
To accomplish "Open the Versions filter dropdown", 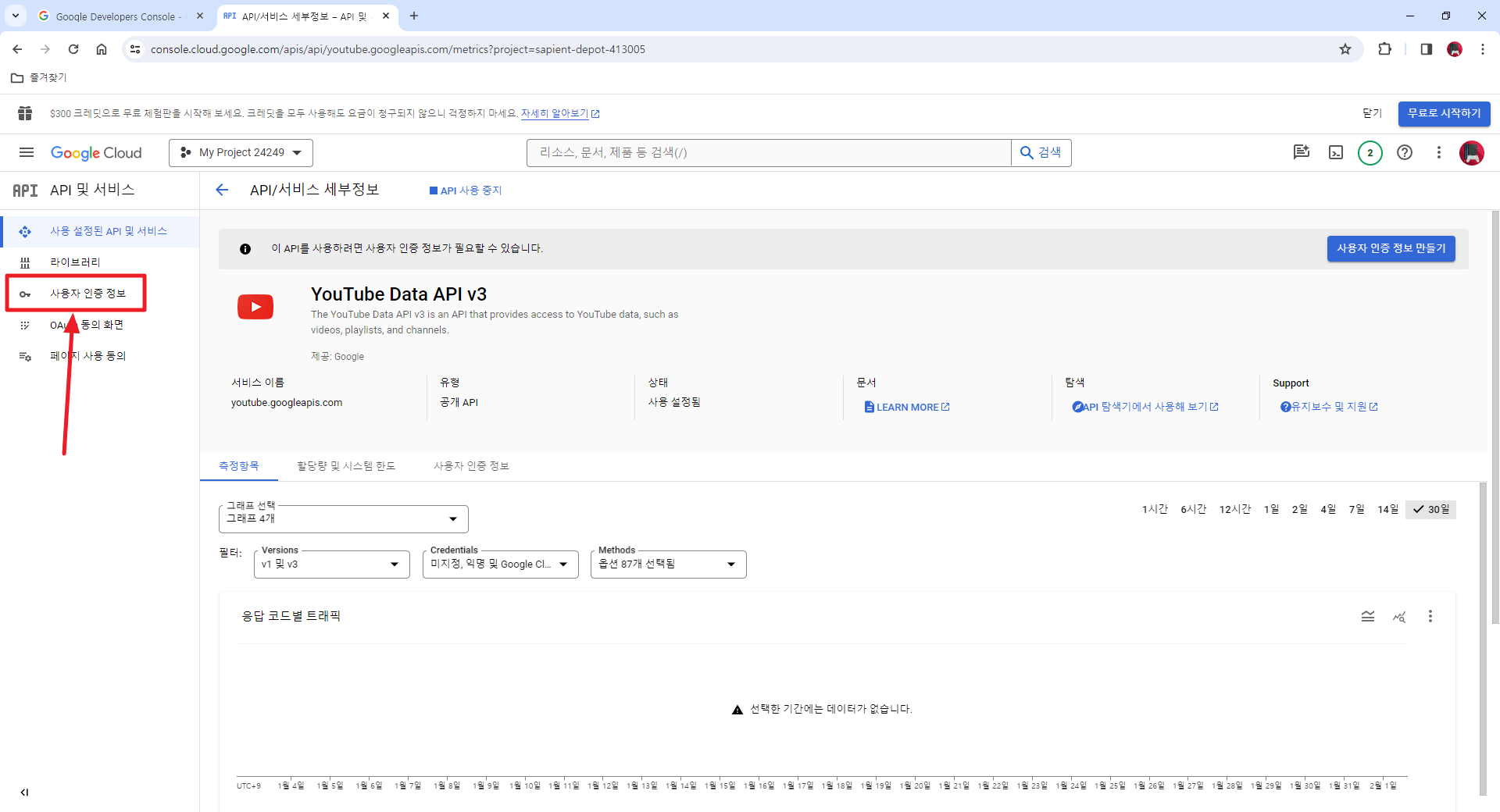I will 395,564.
